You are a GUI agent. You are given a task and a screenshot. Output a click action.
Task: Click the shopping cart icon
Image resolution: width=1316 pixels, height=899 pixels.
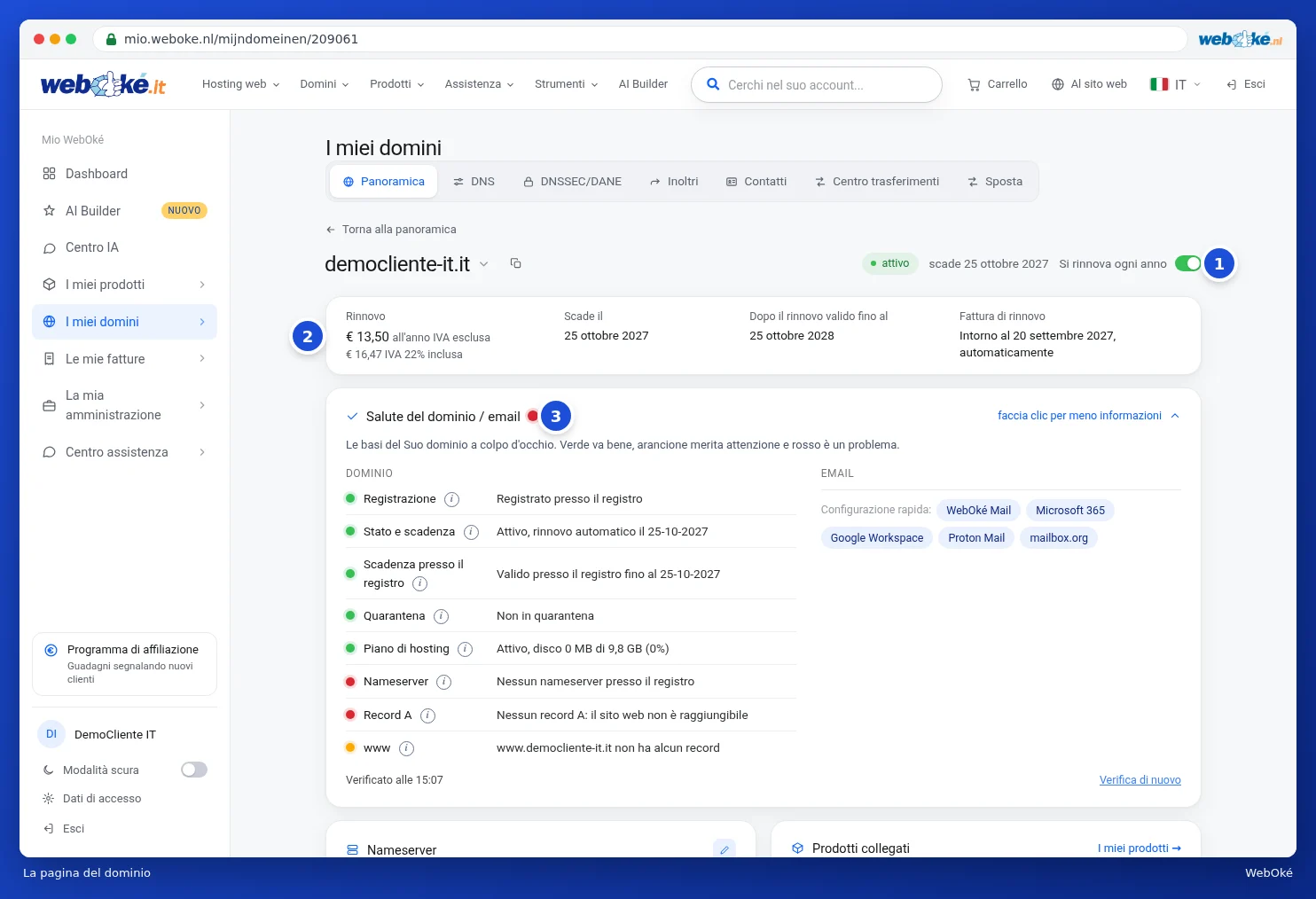[974, 84]
